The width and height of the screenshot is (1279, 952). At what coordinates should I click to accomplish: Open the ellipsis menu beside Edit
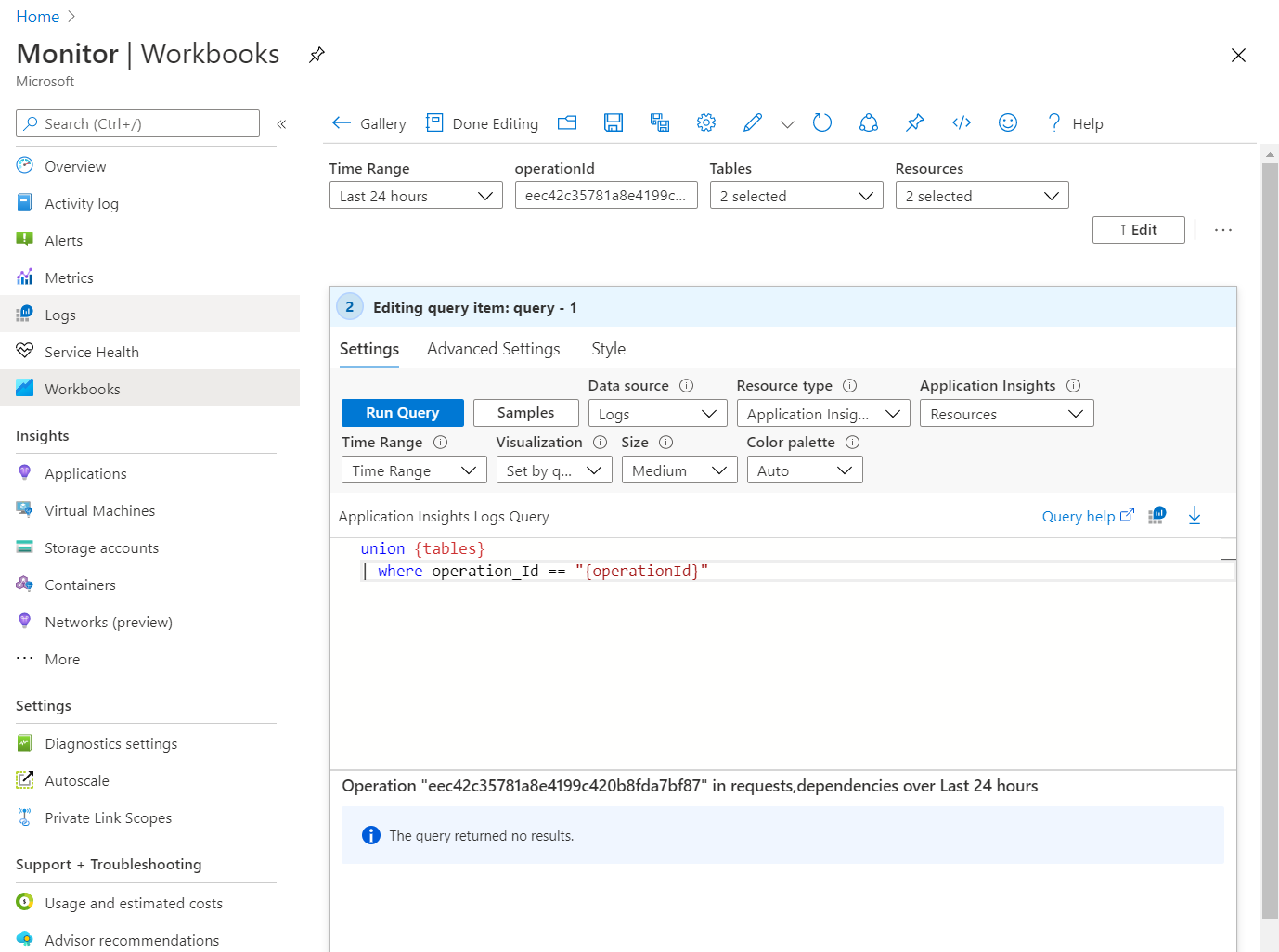pyautogui.click(x=1223, y=230)
